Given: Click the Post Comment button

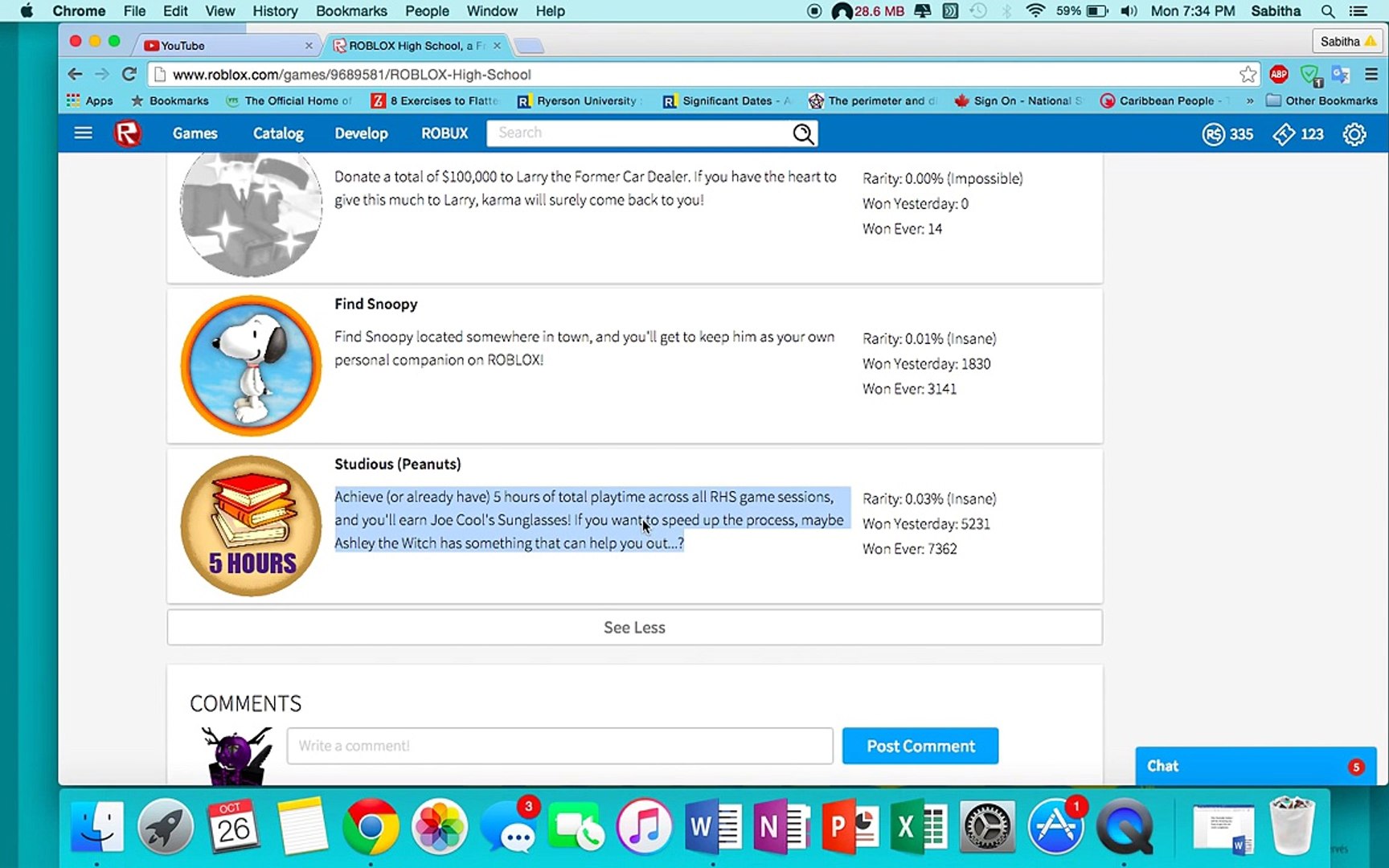Looking at the screenshot, I should (920, 746).
